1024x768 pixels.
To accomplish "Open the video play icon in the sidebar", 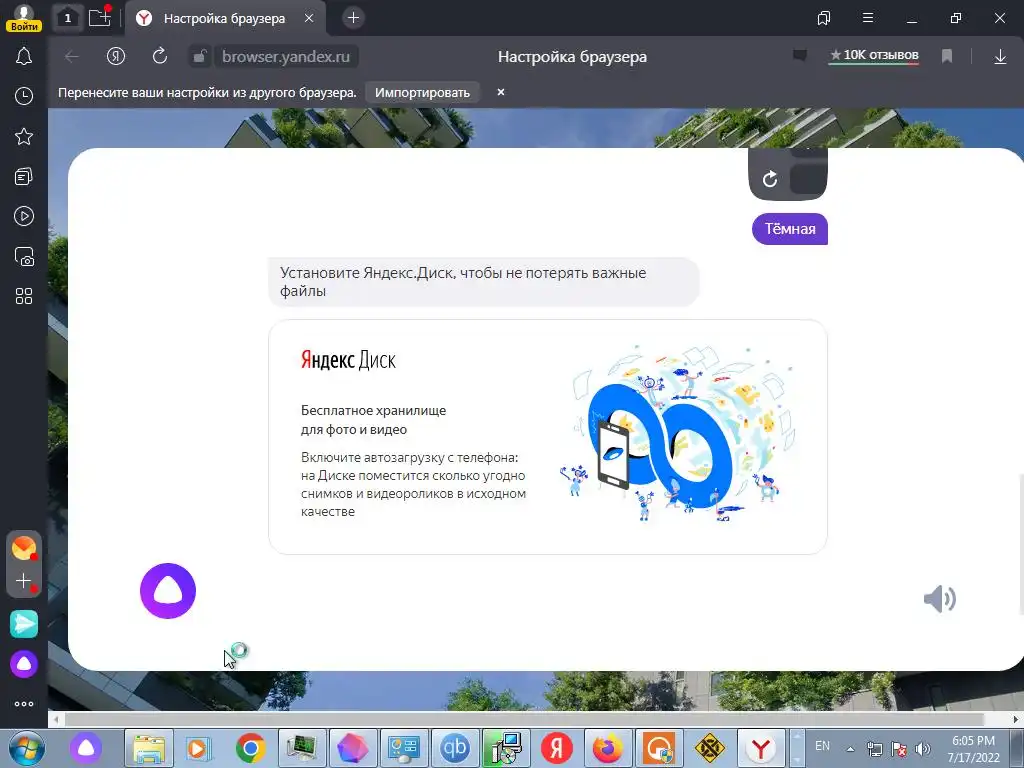I will click(x=24, y=216).
